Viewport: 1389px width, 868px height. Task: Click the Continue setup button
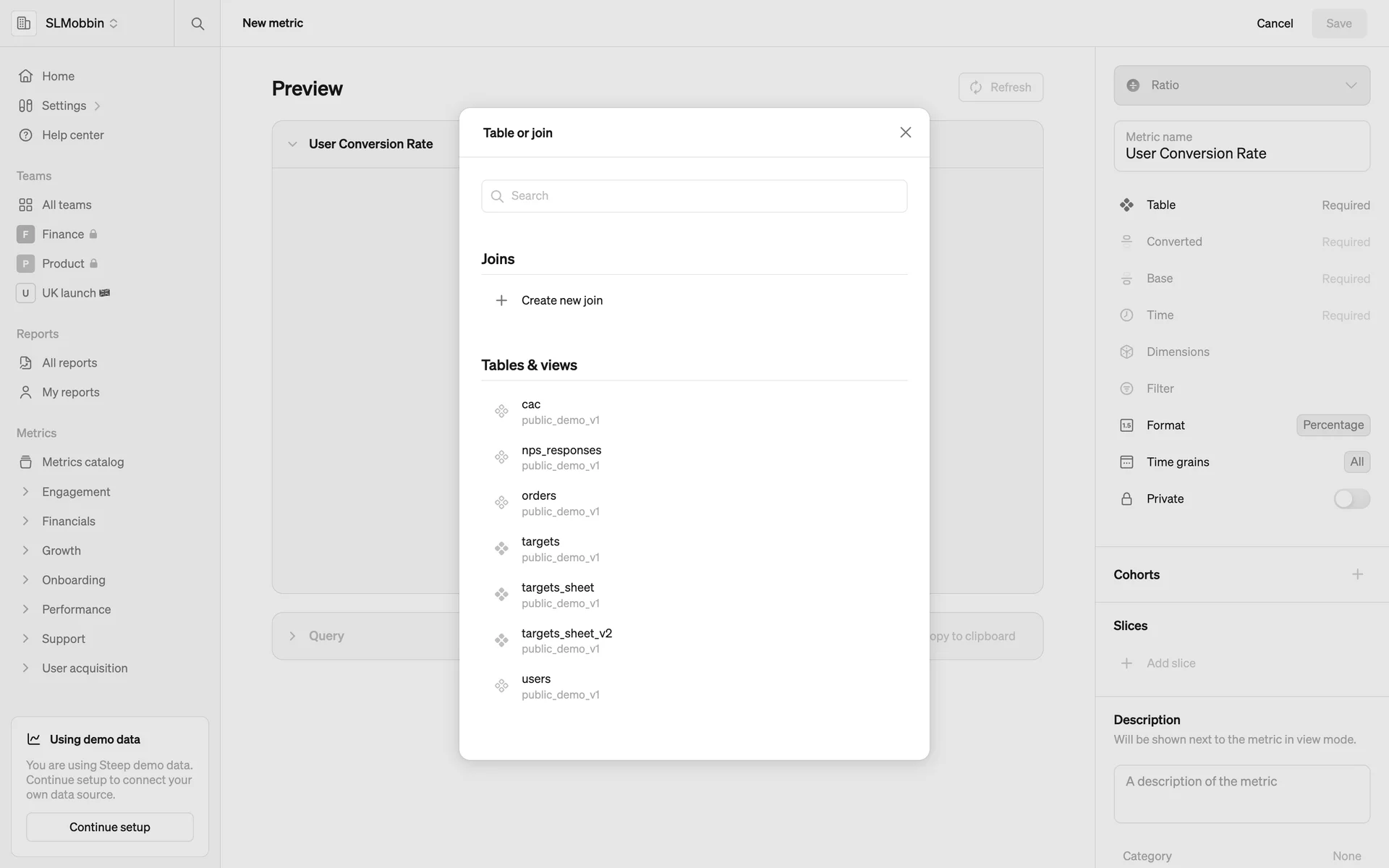tap(110, 827)
